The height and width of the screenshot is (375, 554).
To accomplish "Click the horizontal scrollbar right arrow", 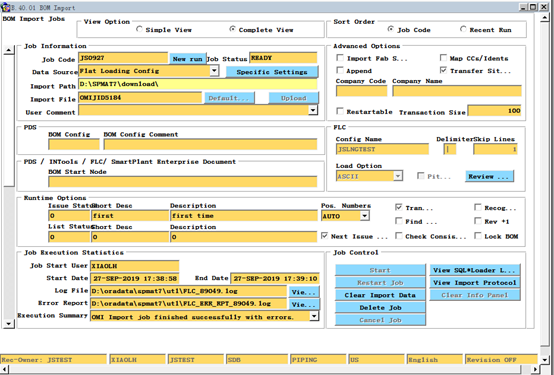I will point(536,369).
